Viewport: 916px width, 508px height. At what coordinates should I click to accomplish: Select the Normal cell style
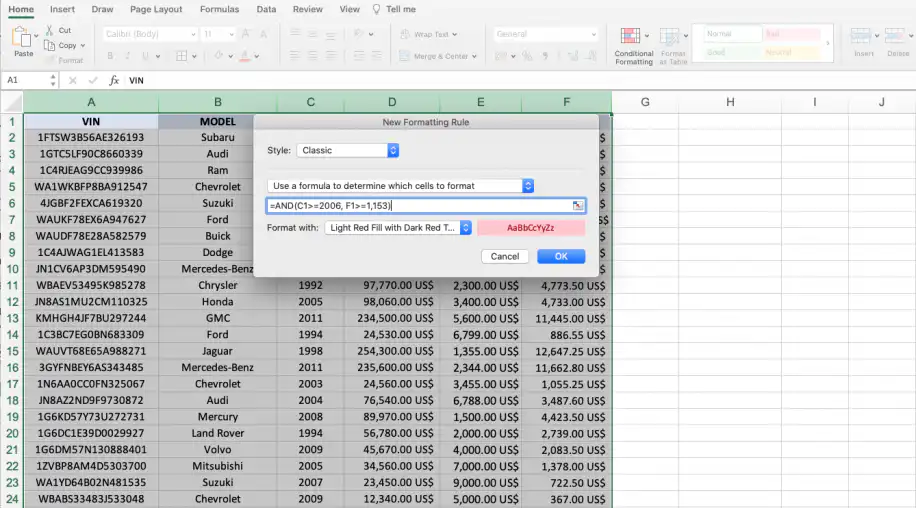tap(732, 34)
